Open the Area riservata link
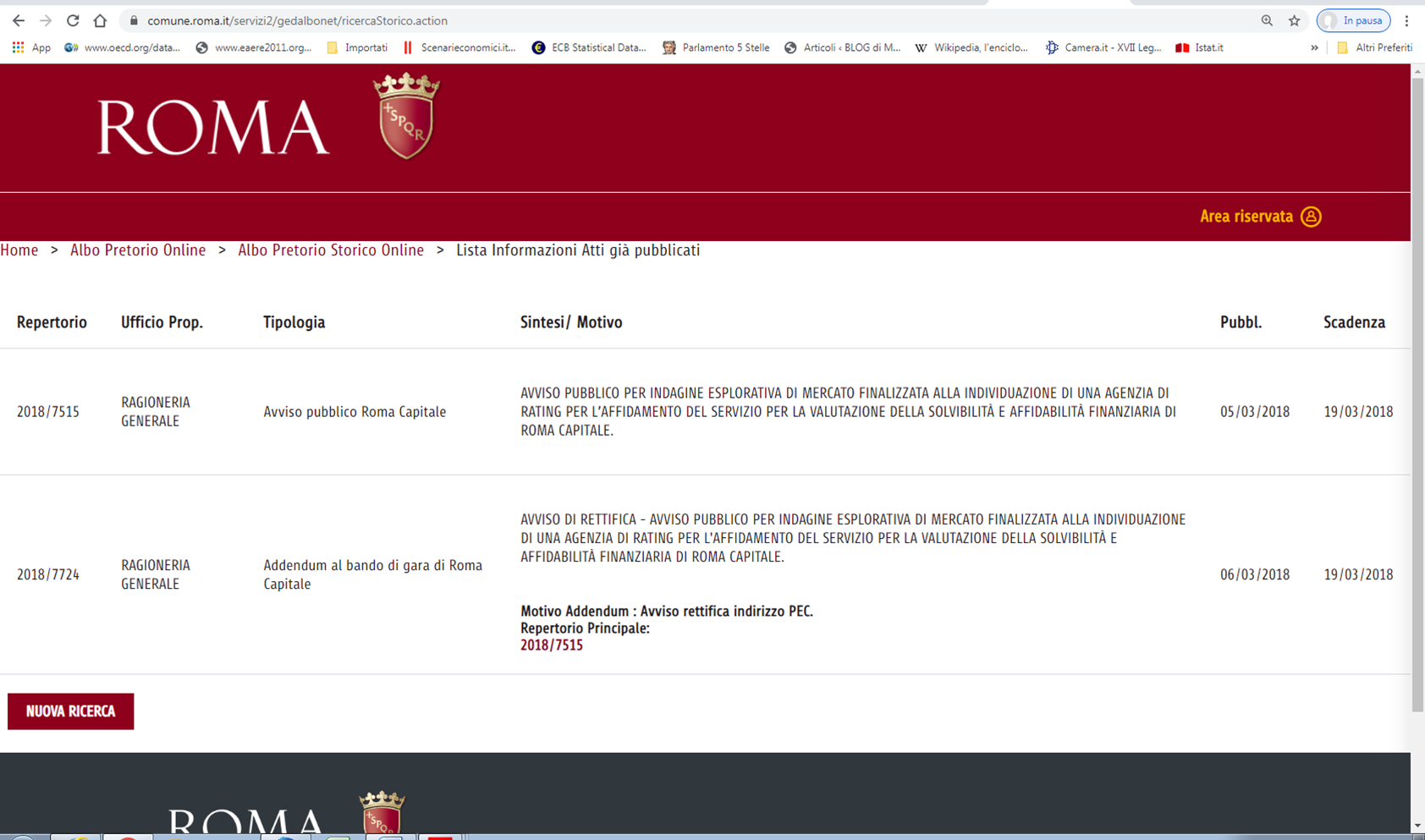Screen dimensions: 1425x840 [1246, 217]
